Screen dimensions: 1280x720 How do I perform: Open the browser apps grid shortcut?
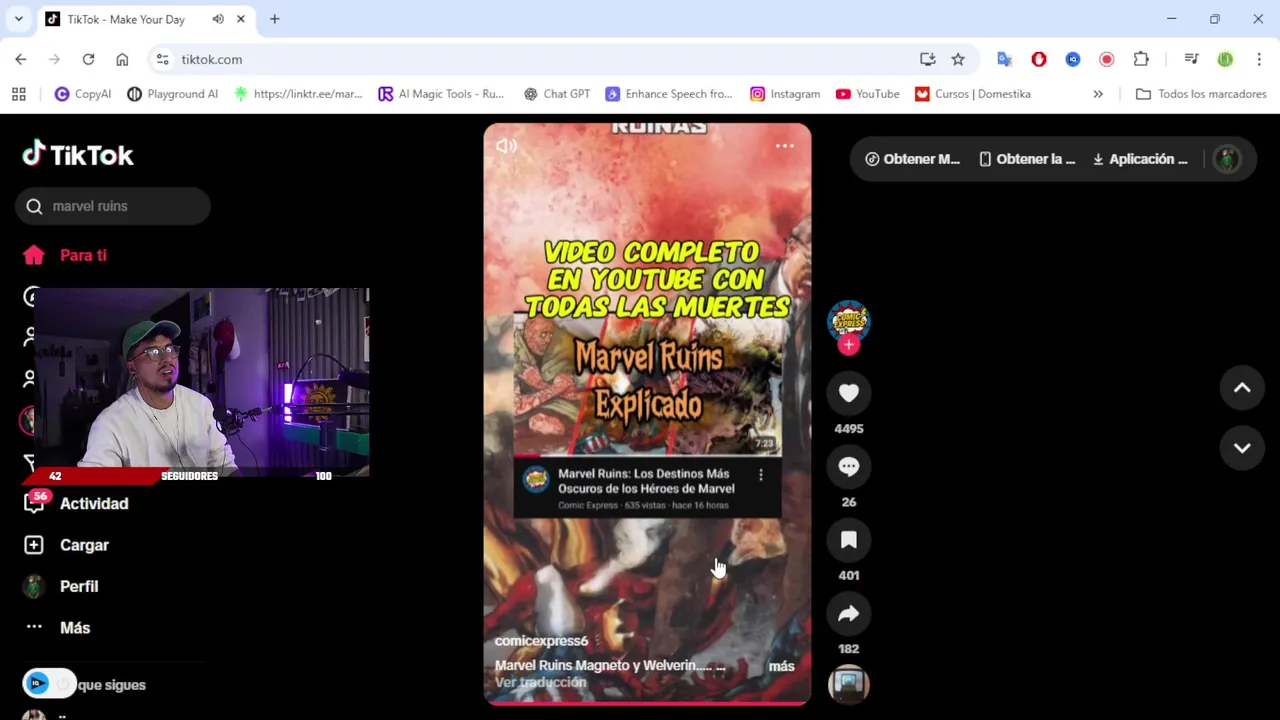click(x=18, y=94)
